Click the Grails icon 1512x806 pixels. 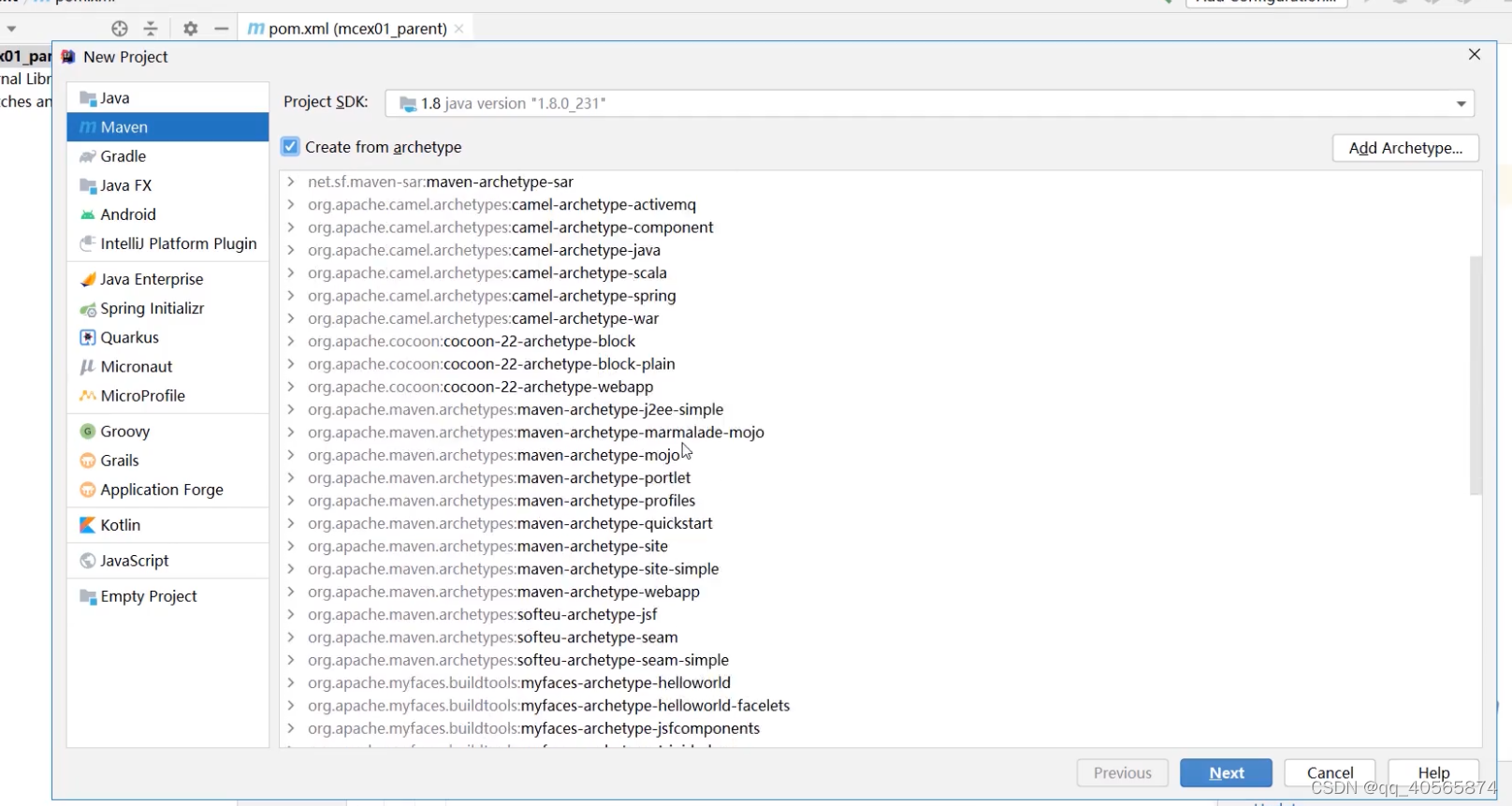coord(88,461)
